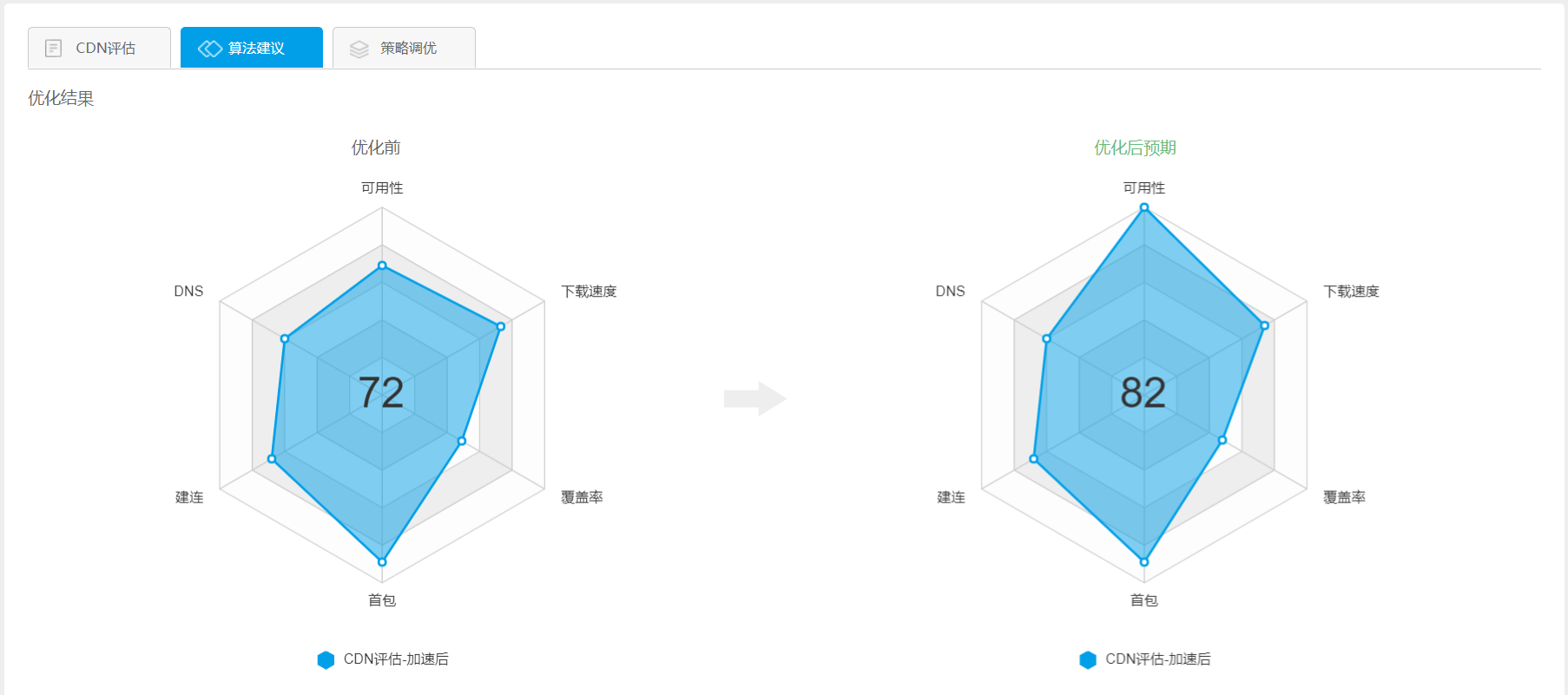Screen dimensions: 1568x695
Task: Click the 覆盖率 data point in the right chart
Action: tap(1222, 440)
